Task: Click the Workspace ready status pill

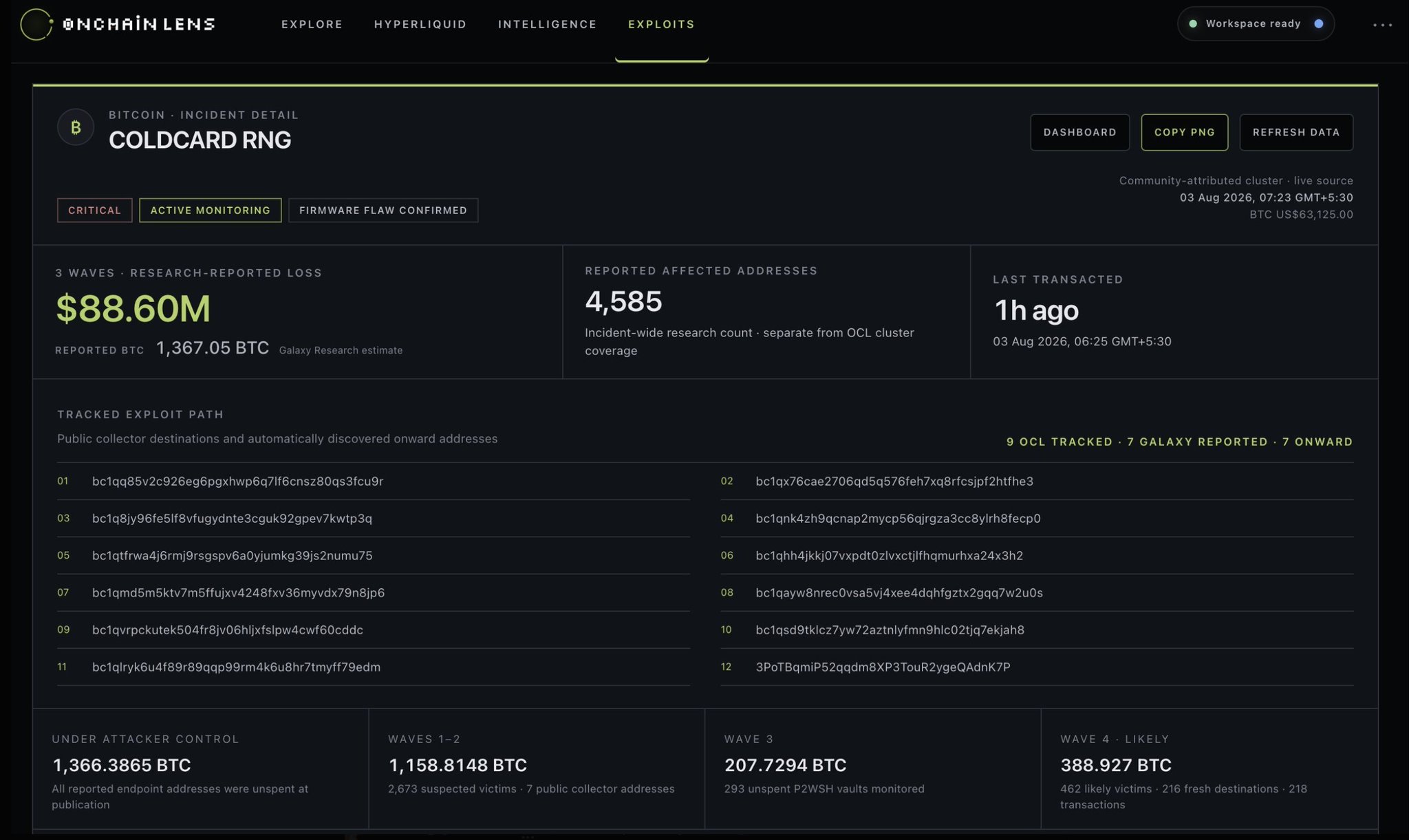Action: [x=1256, y=23]
